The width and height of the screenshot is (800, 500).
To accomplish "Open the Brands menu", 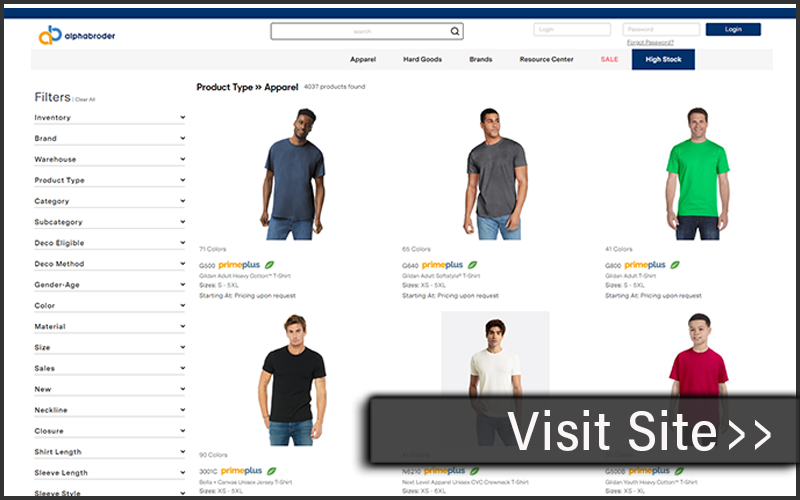I will (481, 60).
